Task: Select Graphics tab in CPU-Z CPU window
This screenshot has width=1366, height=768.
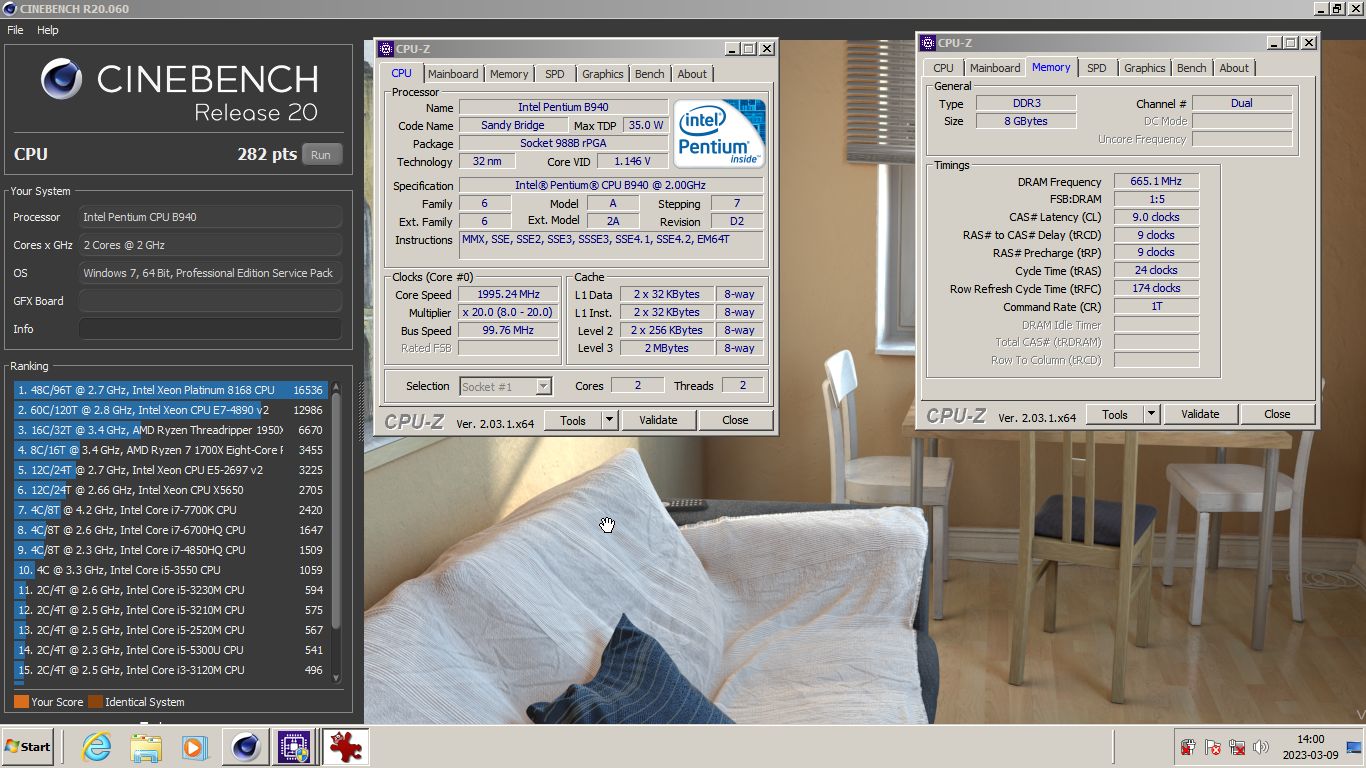Action: click(603, 74)
